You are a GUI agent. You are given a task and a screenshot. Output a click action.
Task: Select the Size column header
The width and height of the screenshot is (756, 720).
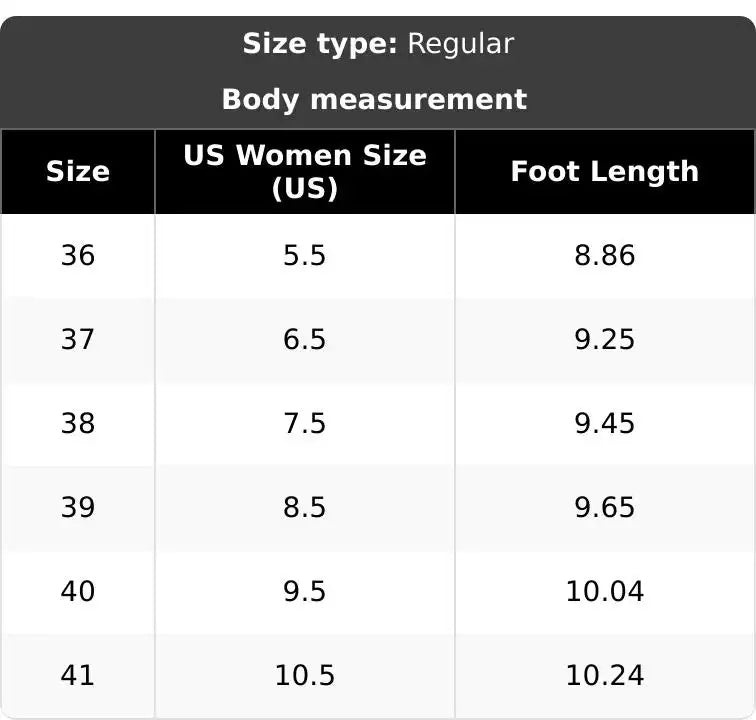pyautogui.click(x=78, y=172)
